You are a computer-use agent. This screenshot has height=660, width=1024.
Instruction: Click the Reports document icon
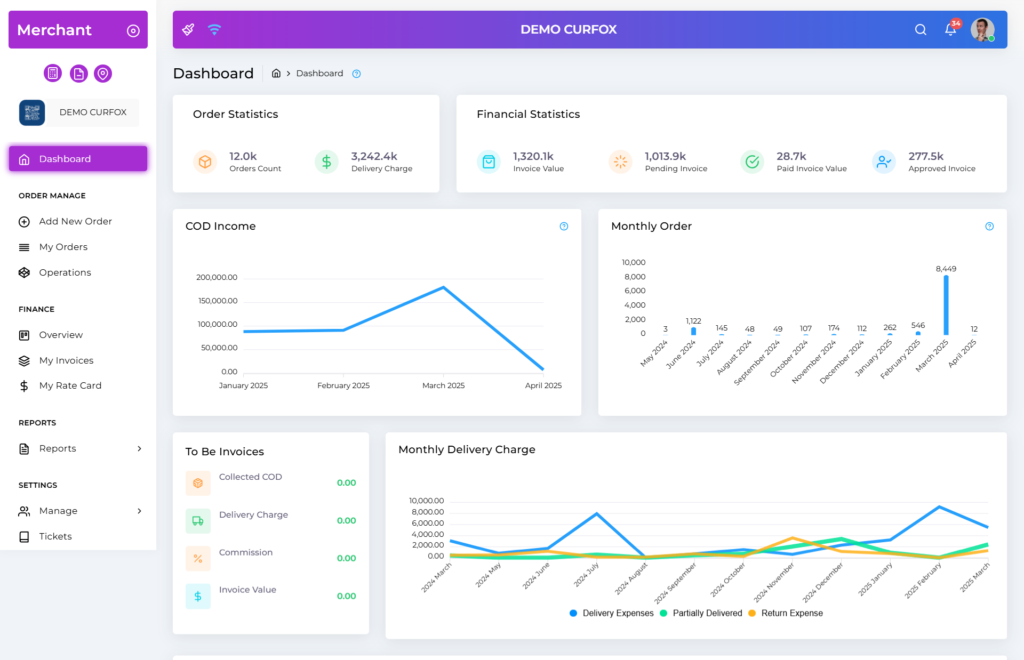click(24, 448)
